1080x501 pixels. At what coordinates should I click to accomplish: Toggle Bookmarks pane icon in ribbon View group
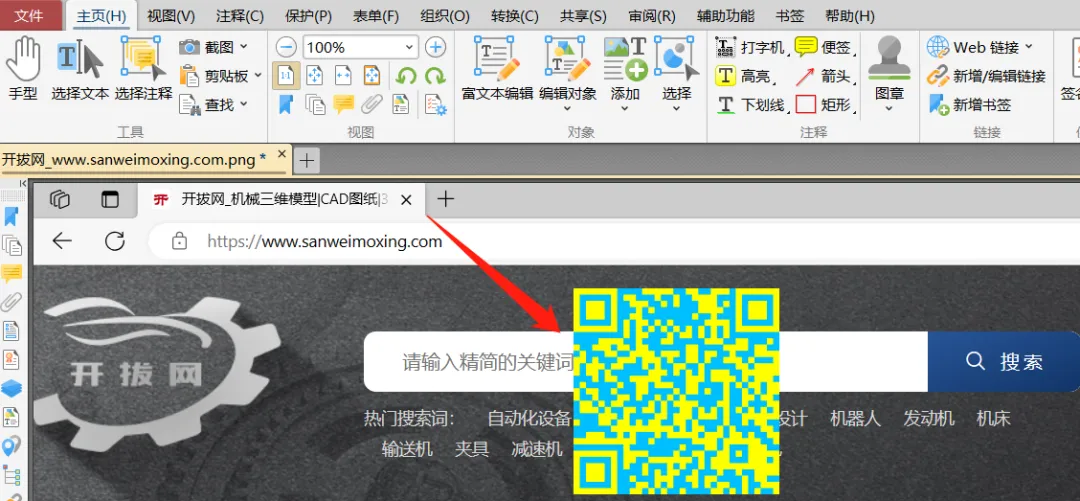(286, 104)
